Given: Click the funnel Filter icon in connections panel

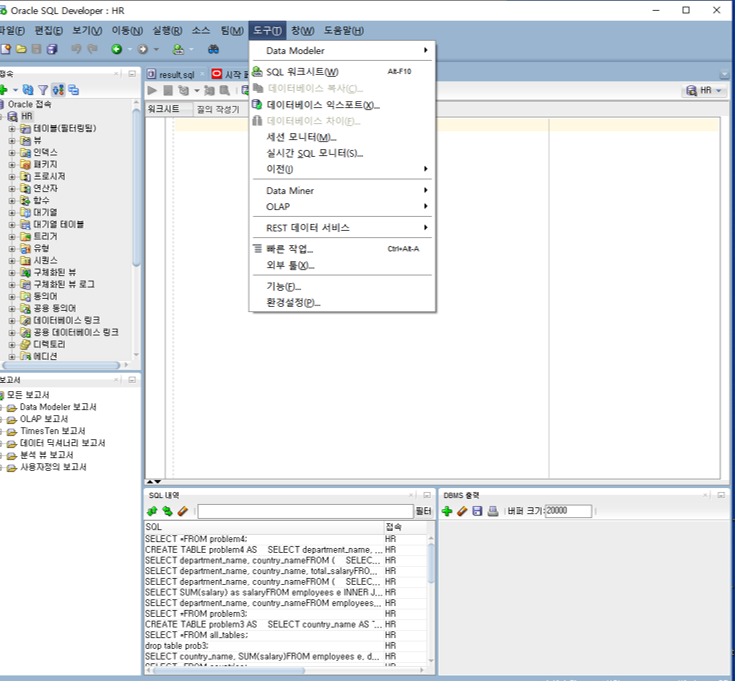Looking at the screenshot, I should click(43, 90).
